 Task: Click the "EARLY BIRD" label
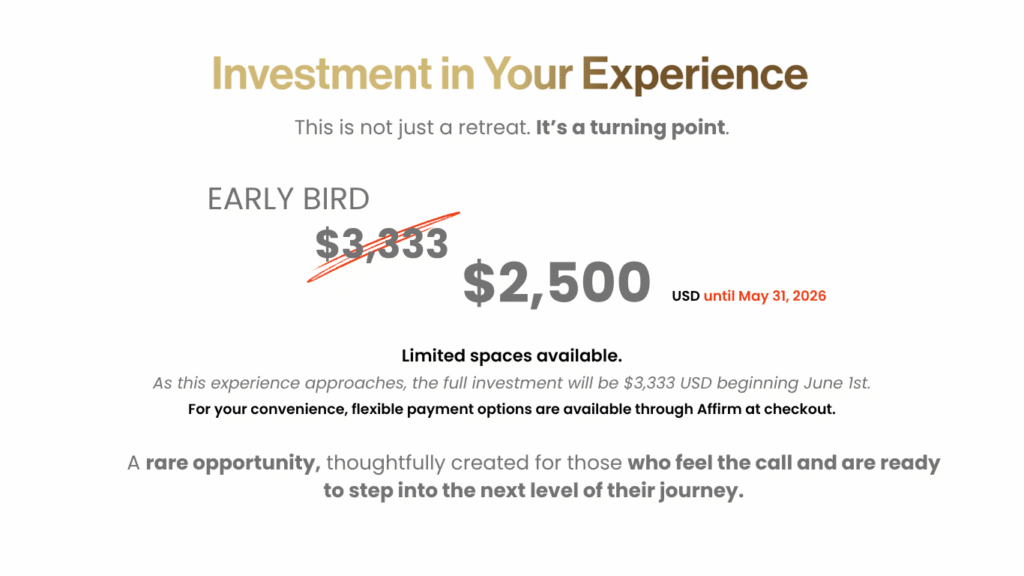(288, 199)
